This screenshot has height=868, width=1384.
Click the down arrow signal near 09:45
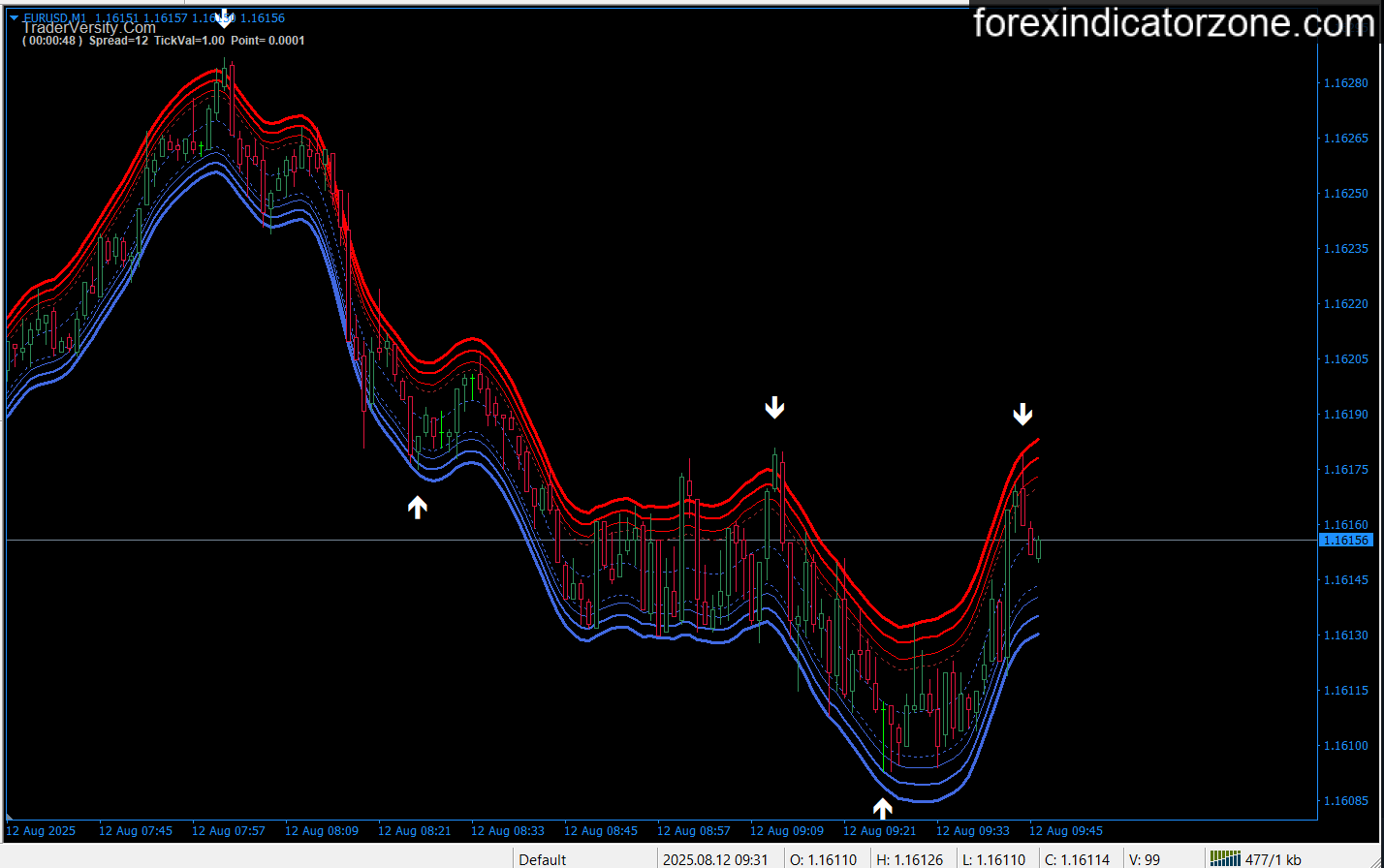click(x=1022, y=415)
